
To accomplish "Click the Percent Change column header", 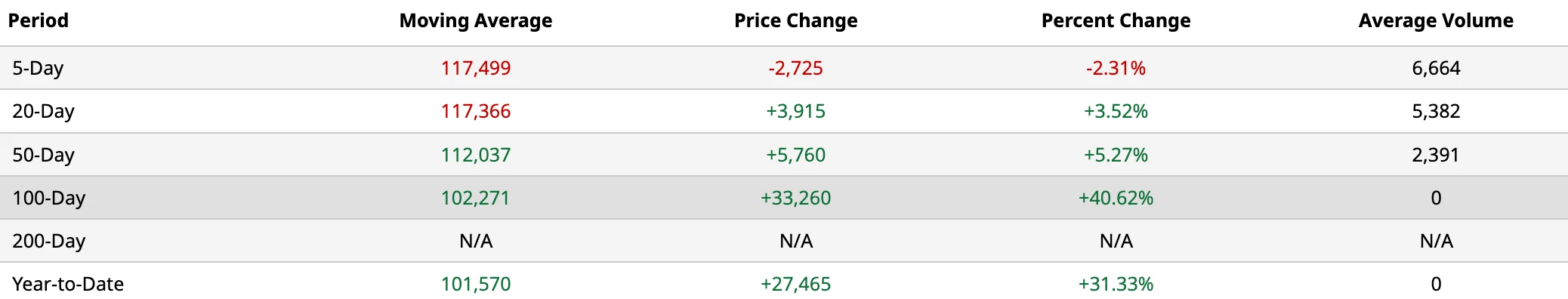I will pos(1116,20).
